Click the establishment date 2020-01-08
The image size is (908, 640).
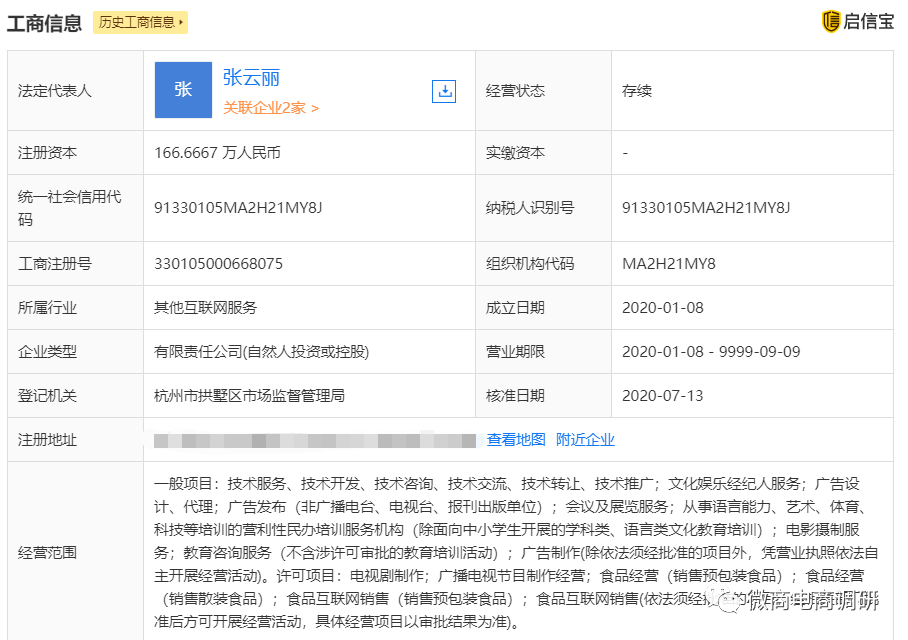tap(662, 308)
